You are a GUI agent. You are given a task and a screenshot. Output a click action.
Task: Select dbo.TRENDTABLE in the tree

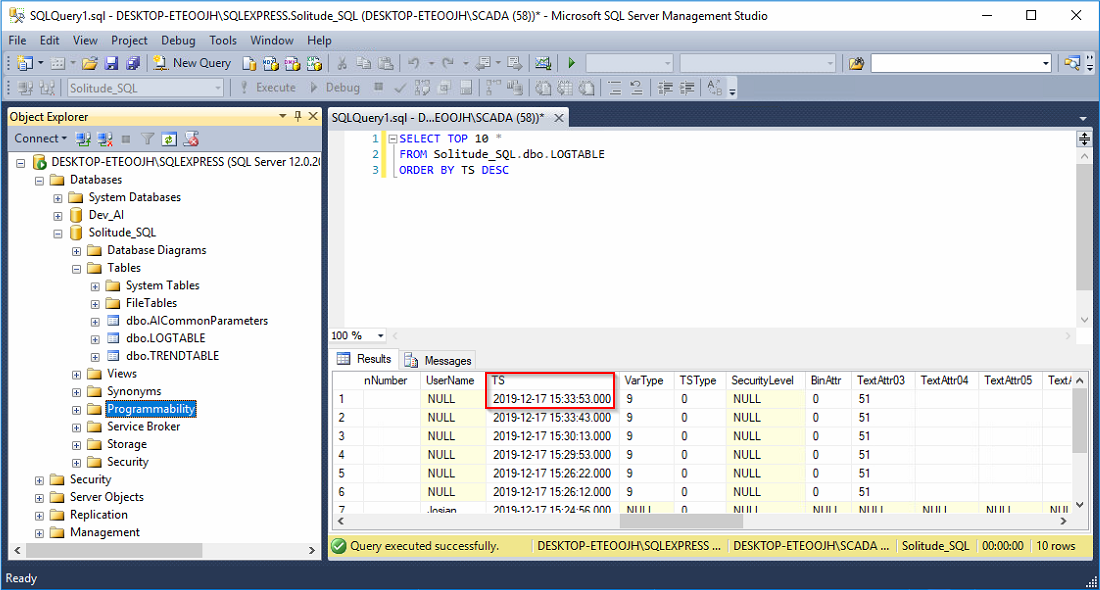click(x=172, y=356)
